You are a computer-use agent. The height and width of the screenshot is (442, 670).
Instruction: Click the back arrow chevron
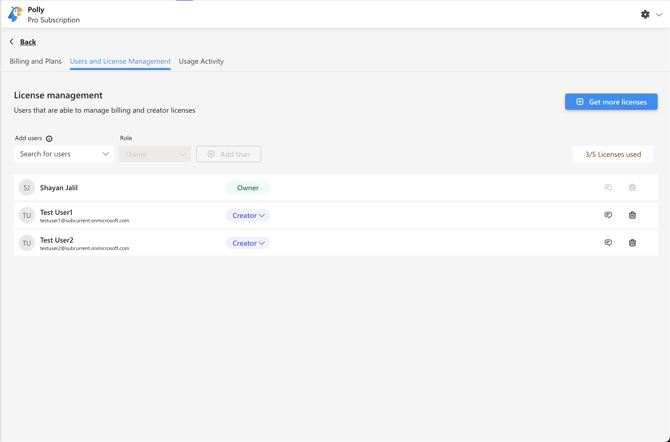pyautogui.click(x=12, y=42)
